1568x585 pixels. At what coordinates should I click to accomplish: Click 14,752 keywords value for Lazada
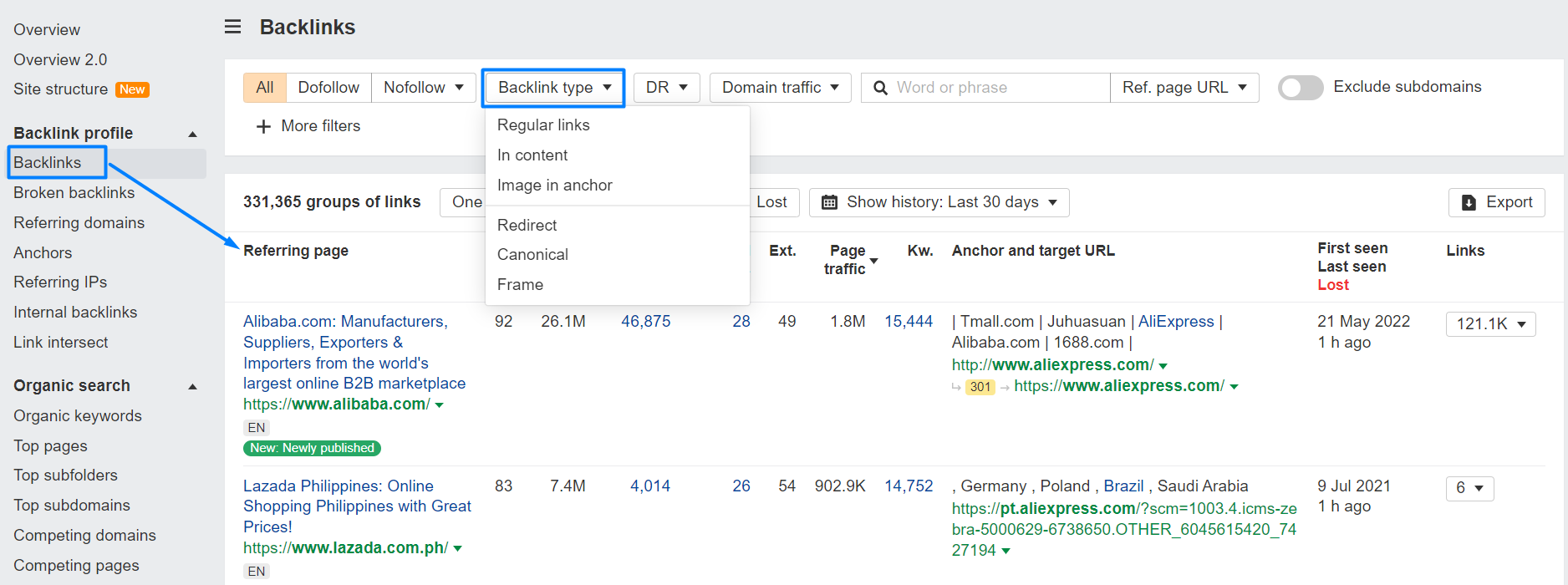click(x=909, y=486)
